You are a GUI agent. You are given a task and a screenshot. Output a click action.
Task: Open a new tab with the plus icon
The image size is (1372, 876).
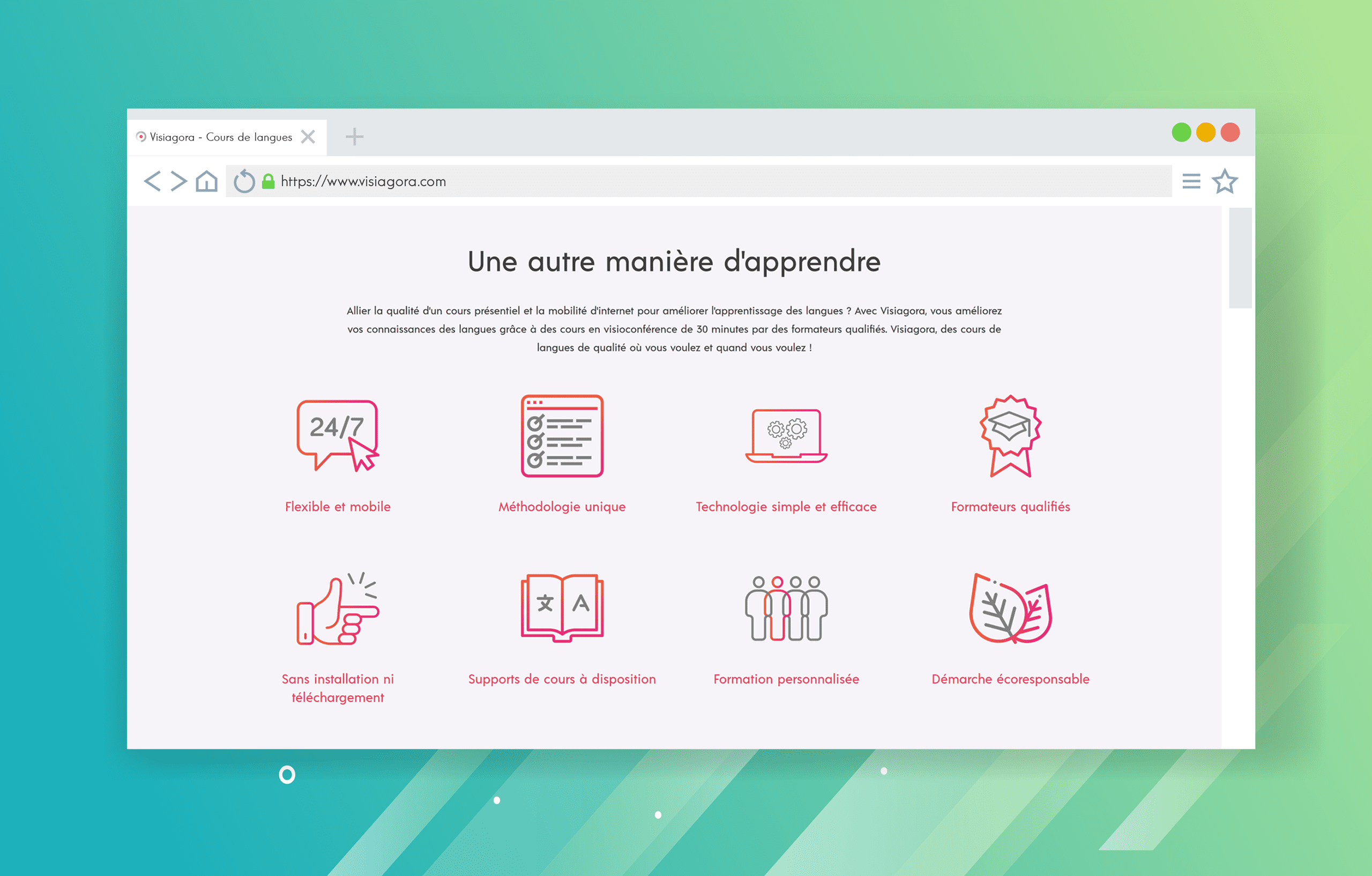pos(354,137)
